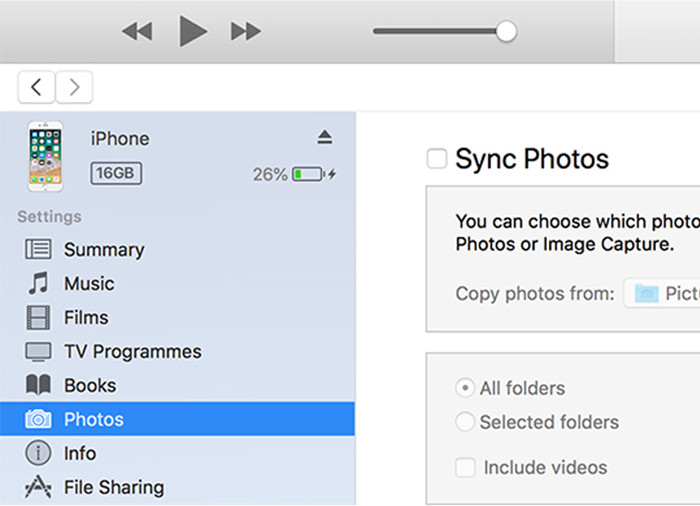The height and width of the screenshot is (506, 700).
Task: Go back with the left chevron button
Action: pyautogui.click(x=37, y=87)
